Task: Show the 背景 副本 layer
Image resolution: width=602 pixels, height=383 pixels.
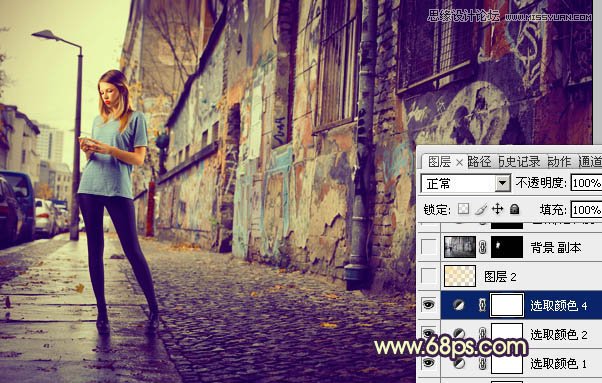Action: pyautogui.click(x=428, y=247)
